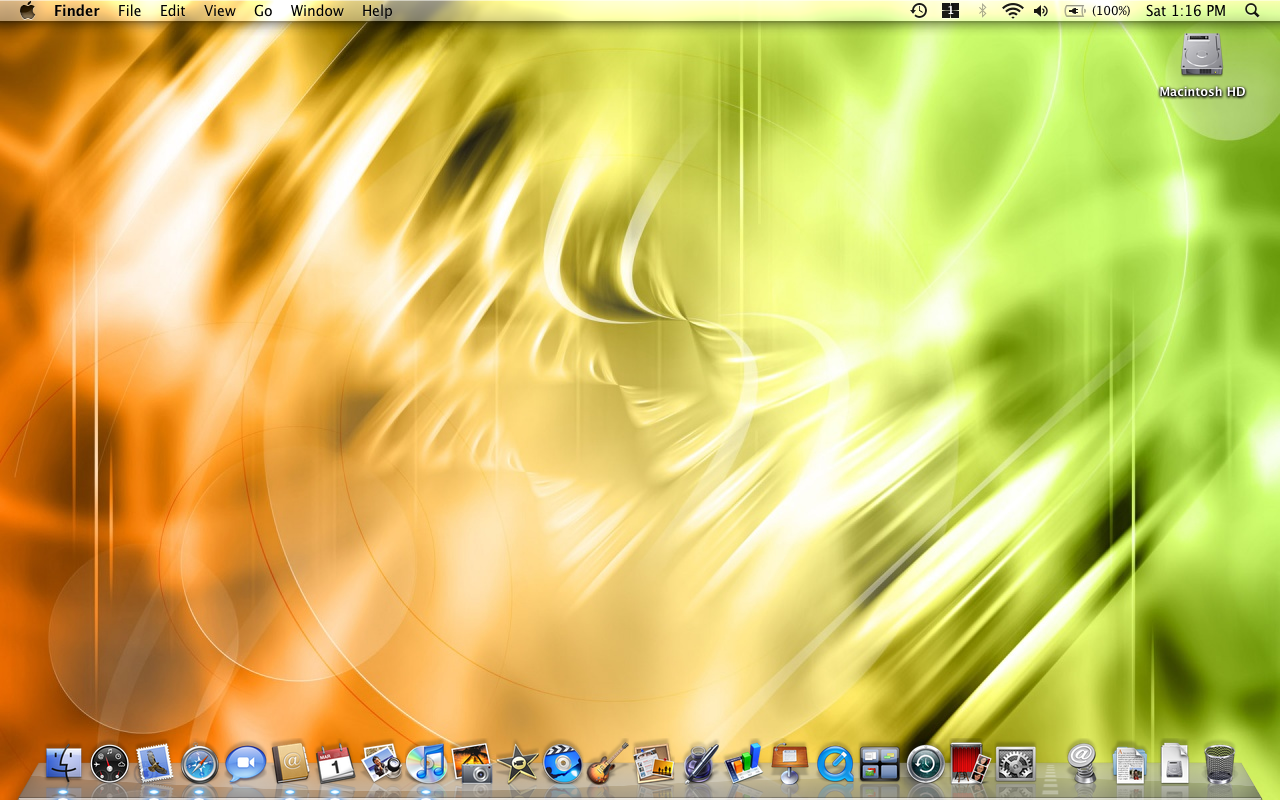The height and width of the screenshot is (800, 1280).
Task: Launch QuickTime Player from Dock
Action: (835, 765)
